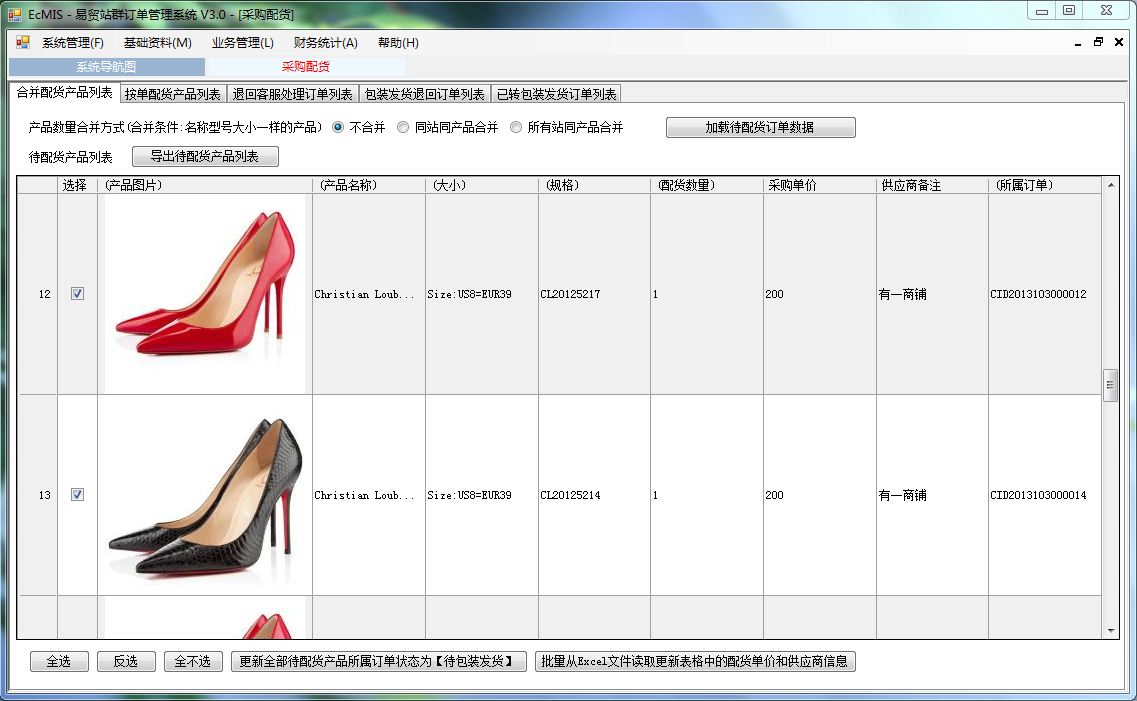Click quantity 1 cell in row 12
Viewport: 1137px width, 701px height.
[x=707, y=294]
